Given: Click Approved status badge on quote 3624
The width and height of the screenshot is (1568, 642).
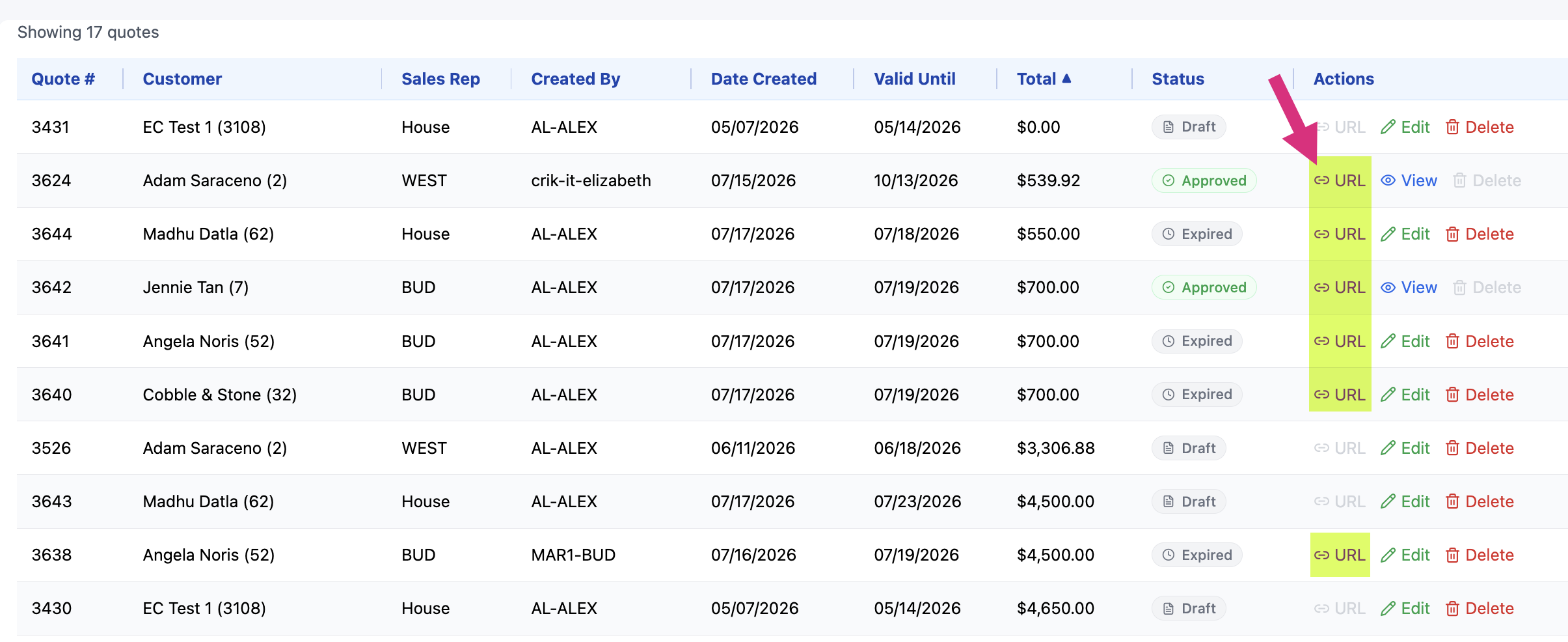Looking at the screenshot, I should (x=1204, y=181).
